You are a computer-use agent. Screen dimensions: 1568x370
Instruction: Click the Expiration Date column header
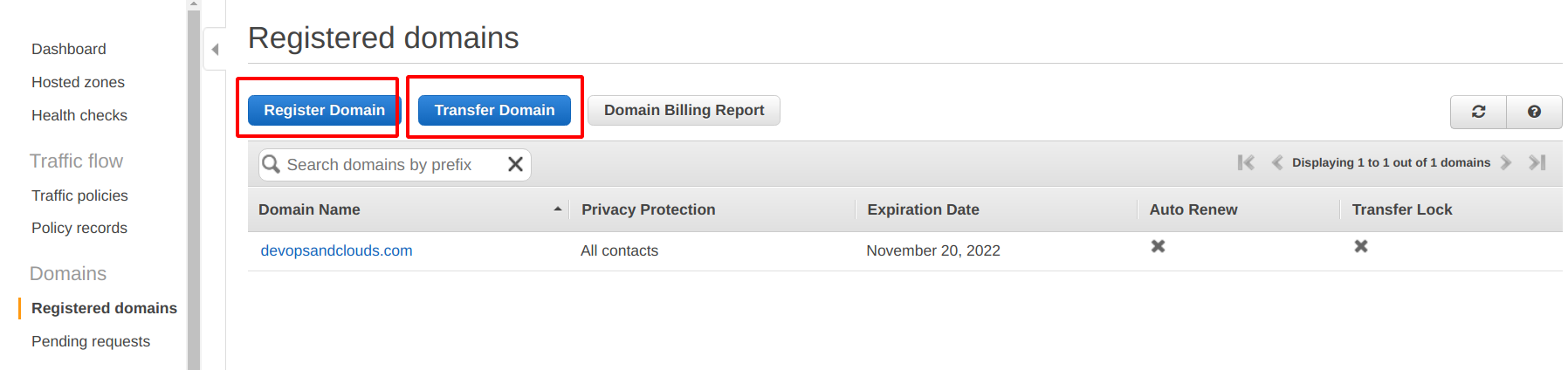[x=923, y=209]
